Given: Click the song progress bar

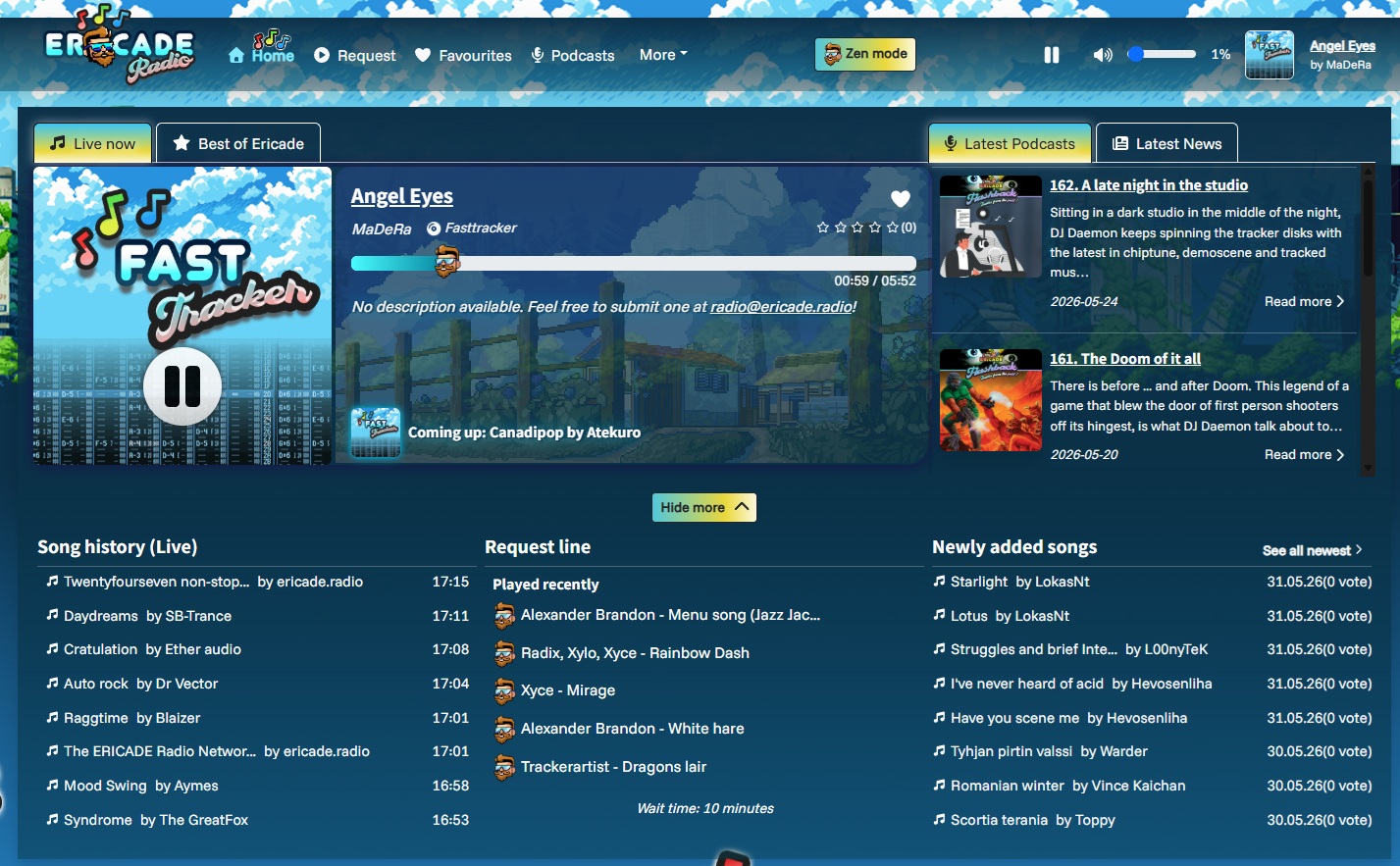Looking at the screenshot, I should click(634, 263).
